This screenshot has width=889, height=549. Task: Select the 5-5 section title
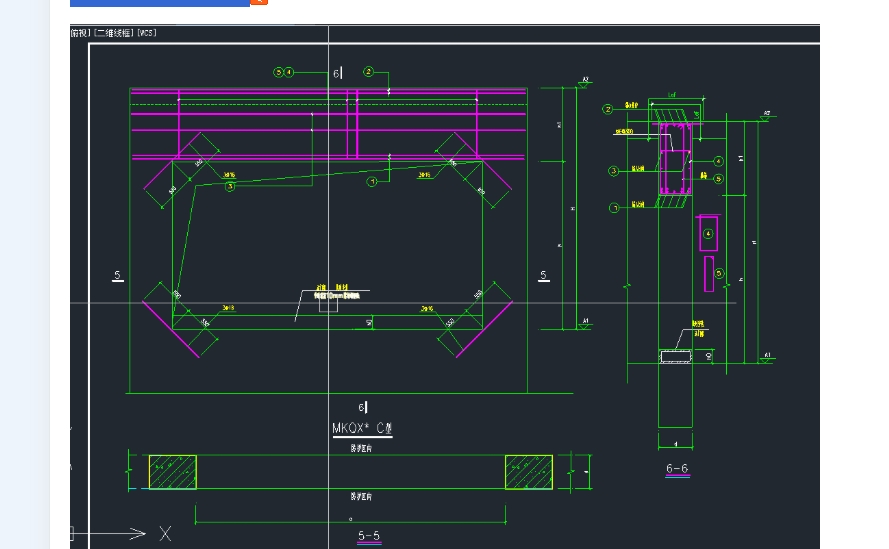[369, 536]
